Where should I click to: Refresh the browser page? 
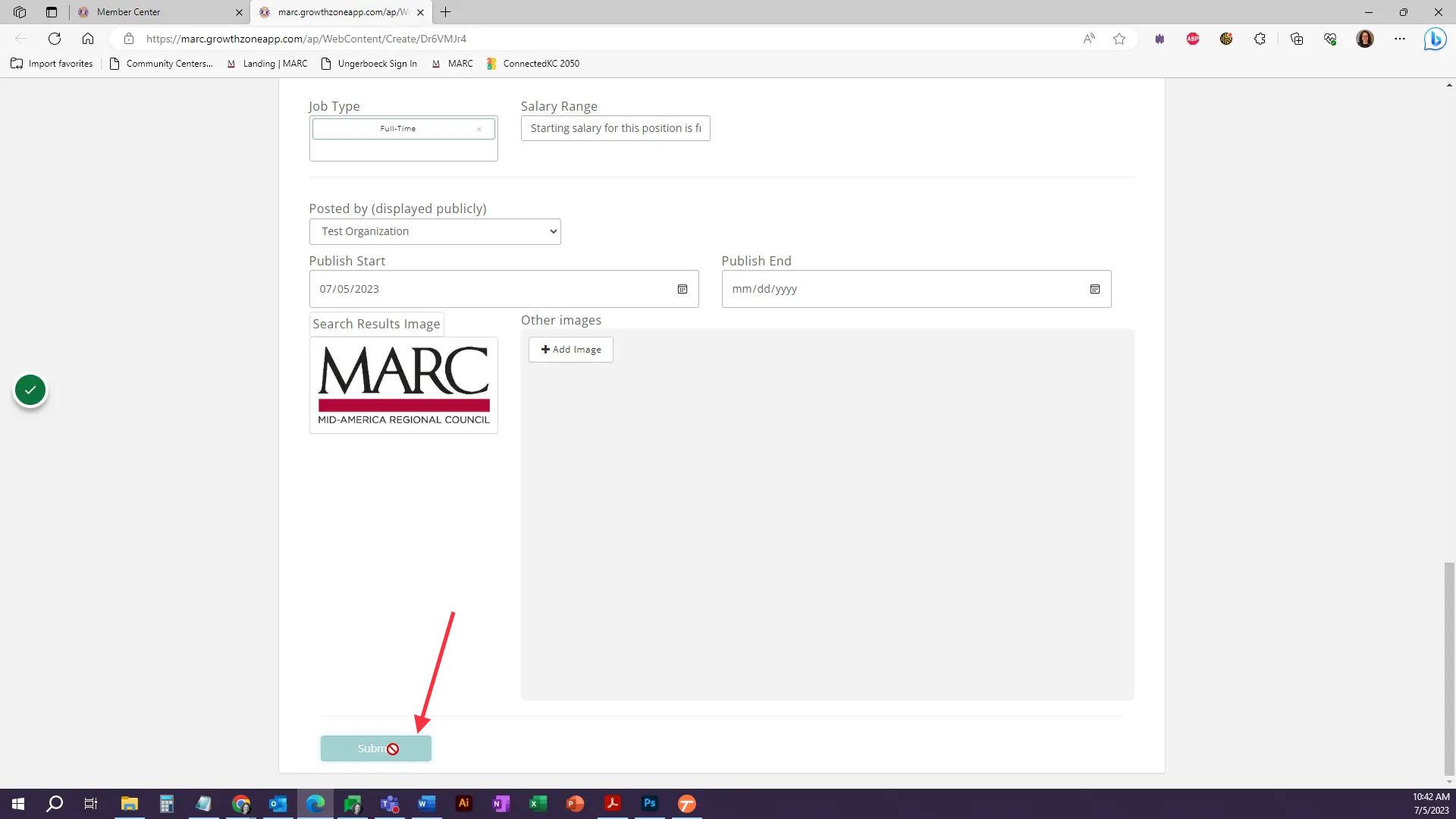point(55,39)
